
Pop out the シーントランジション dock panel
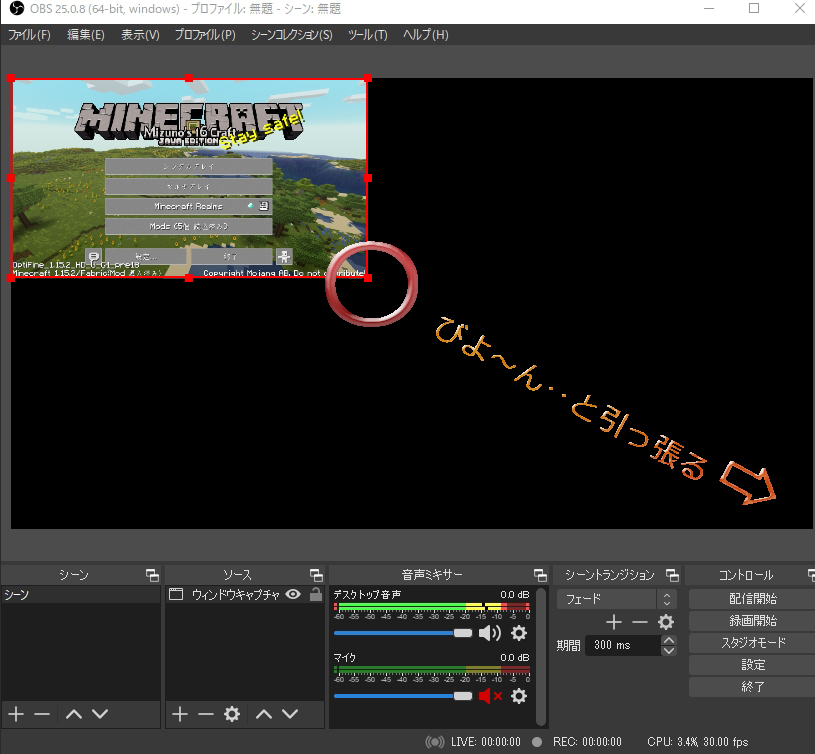672,575
